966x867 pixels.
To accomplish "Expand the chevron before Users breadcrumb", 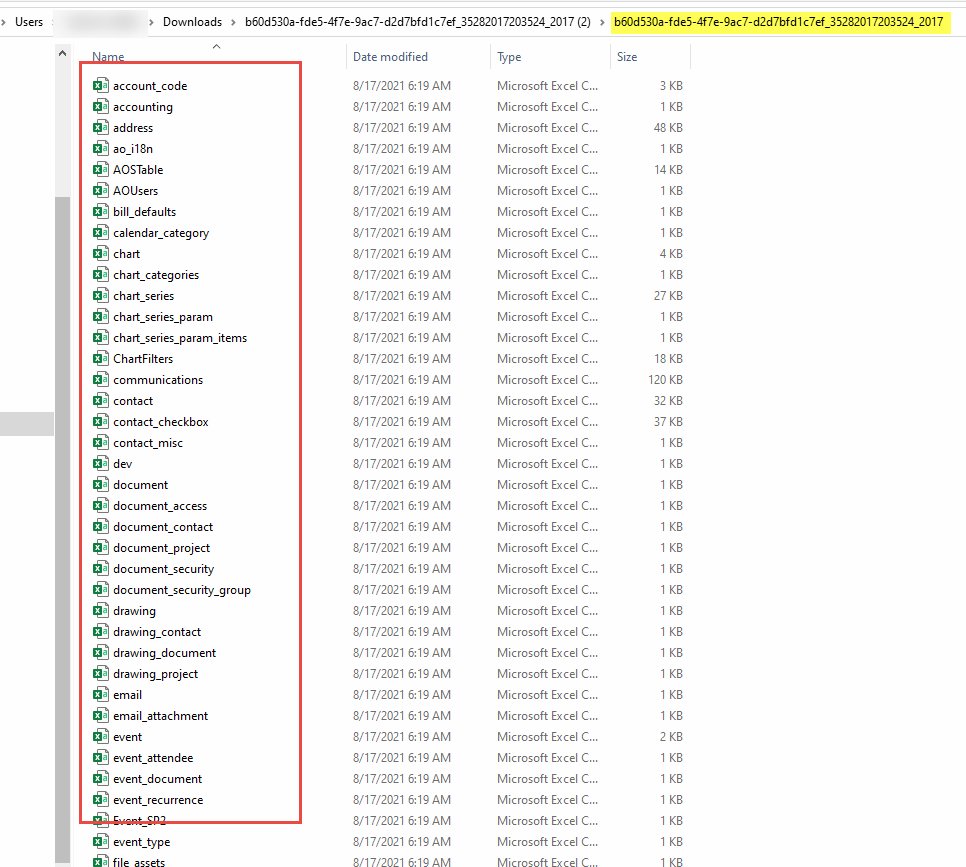I will coord(4,22).
